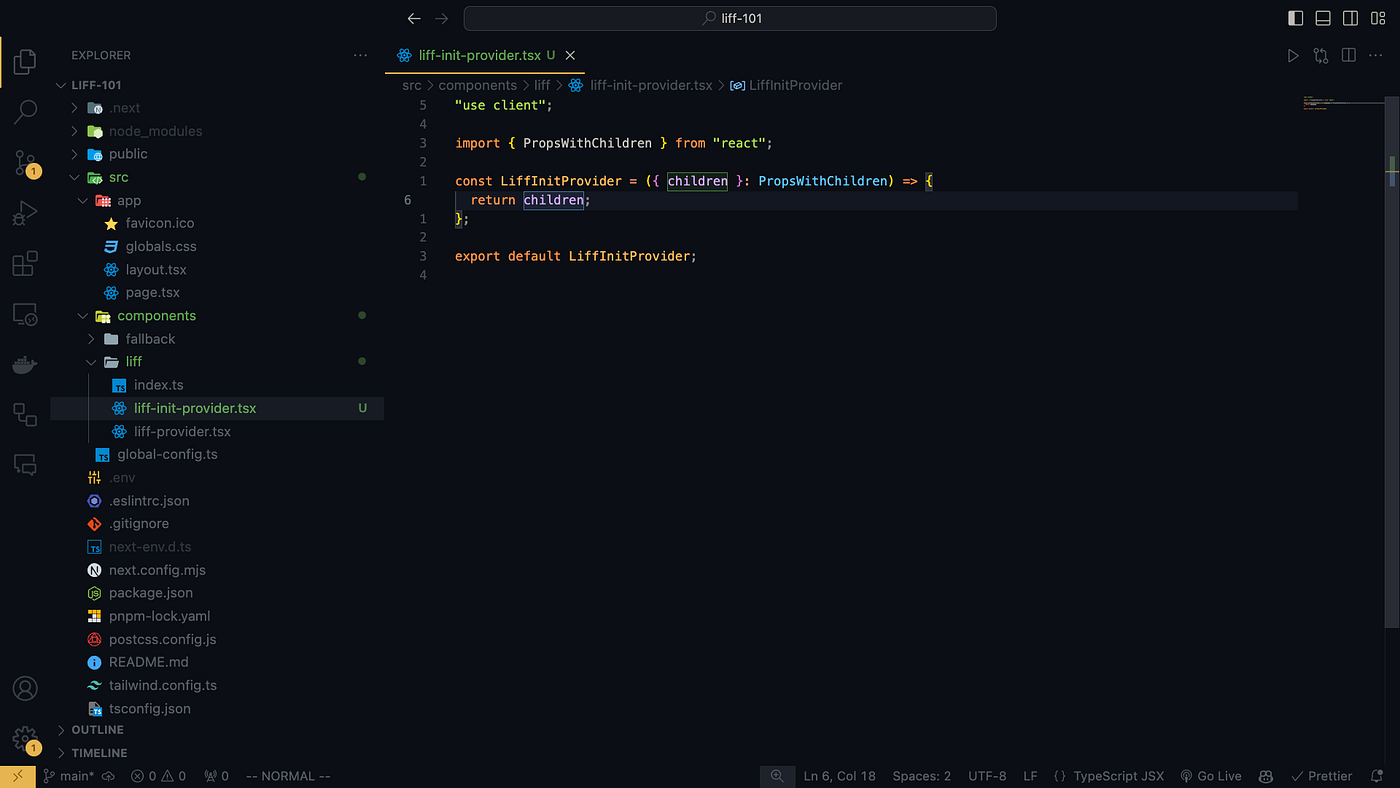Expand the node_modules folder
The height and width of the screenshot is (788, 1400).
pos(217,131)
